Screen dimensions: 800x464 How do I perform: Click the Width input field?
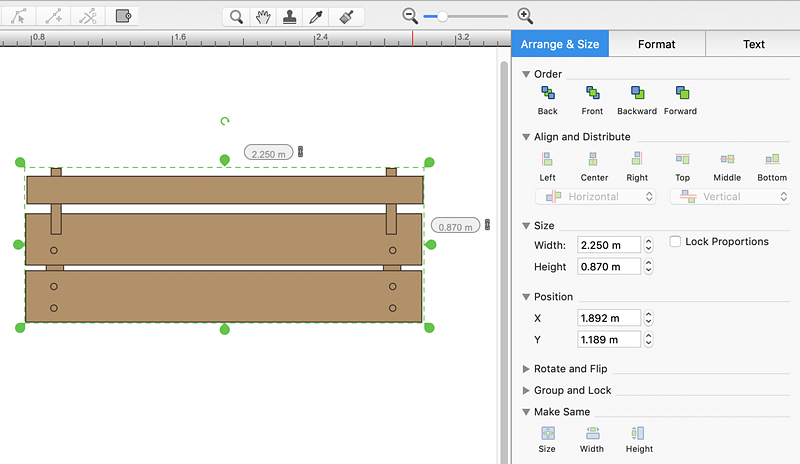pyautogui.click(x=609, y=245)
